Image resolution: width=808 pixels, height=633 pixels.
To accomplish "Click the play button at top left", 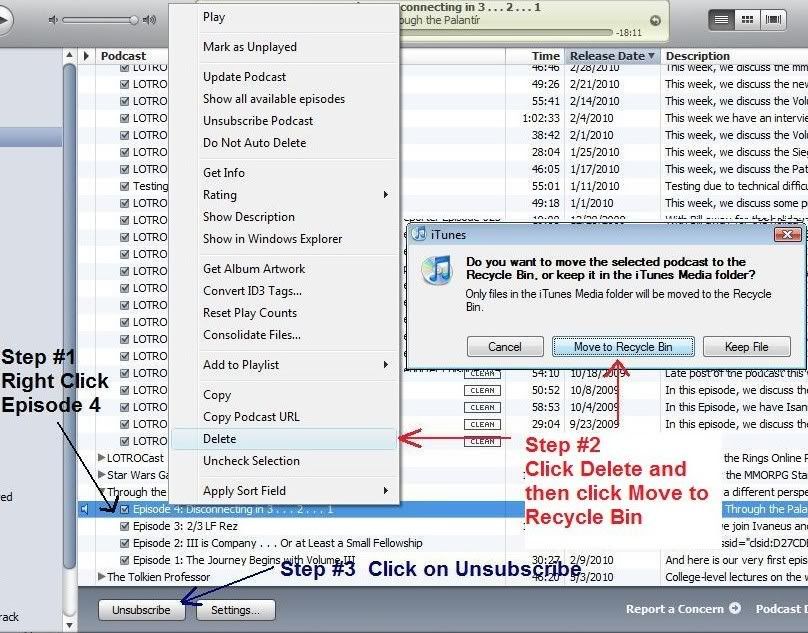I will click(3, 19).
